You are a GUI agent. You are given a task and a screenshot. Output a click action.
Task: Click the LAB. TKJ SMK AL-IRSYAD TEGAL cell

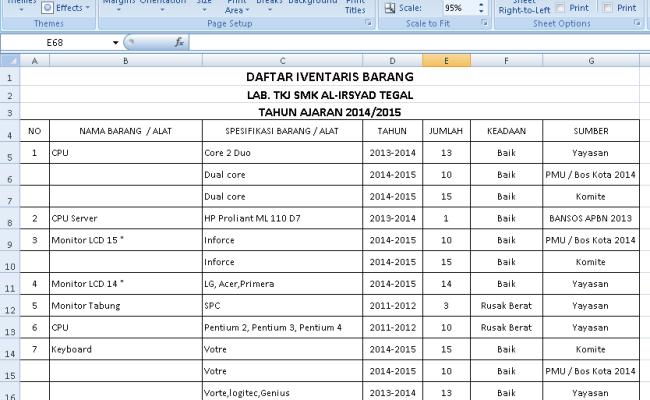coord(330,95)
